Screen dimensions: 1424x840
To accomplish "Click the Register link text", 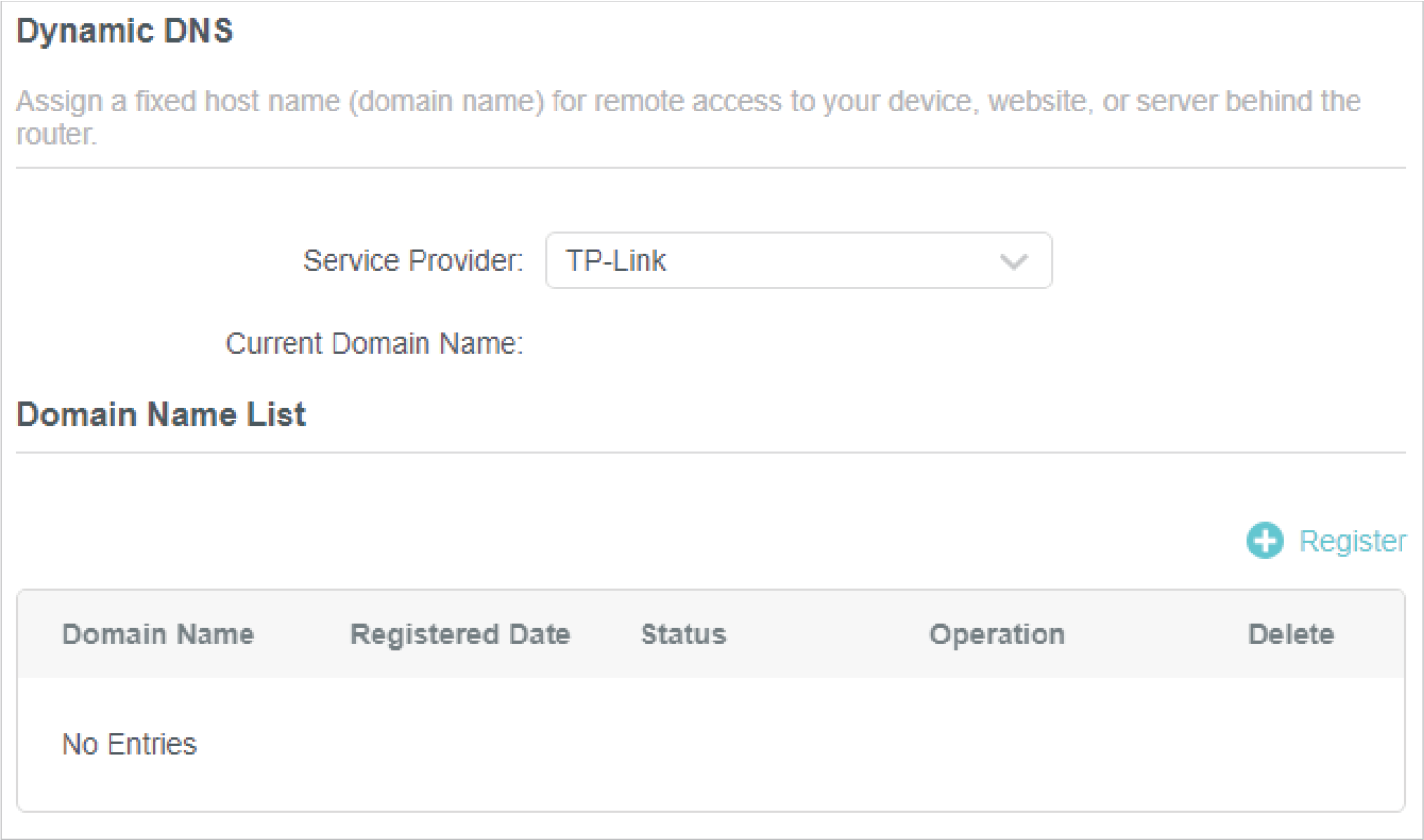I will 1352,541.
